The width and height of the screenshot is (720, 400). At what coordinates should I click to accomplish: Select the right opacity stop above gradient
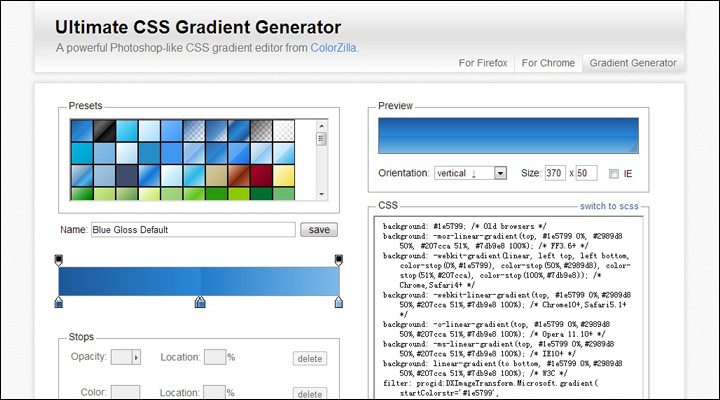[339, 260]
